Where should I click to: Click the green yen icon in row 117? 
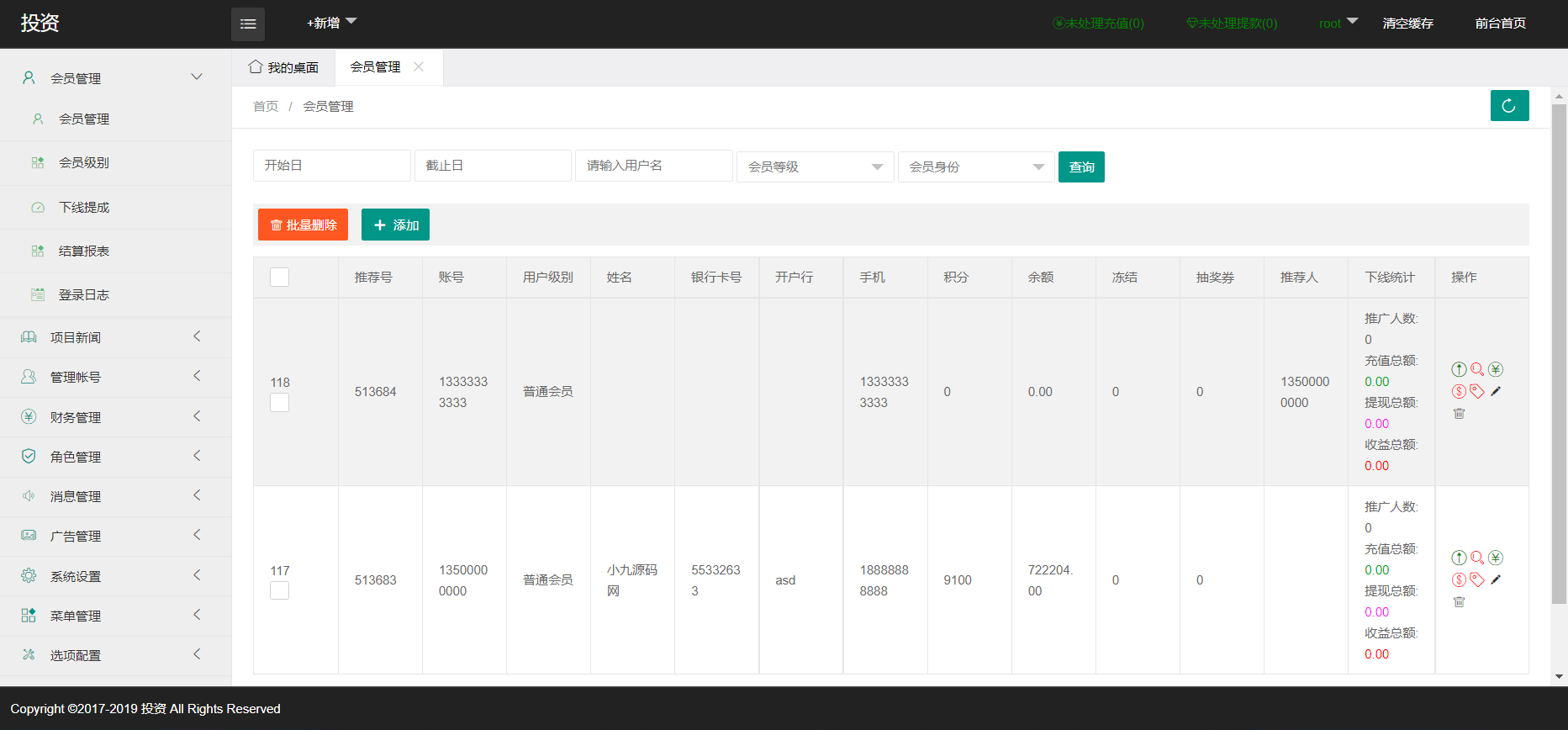click(x=1496, y=558)
